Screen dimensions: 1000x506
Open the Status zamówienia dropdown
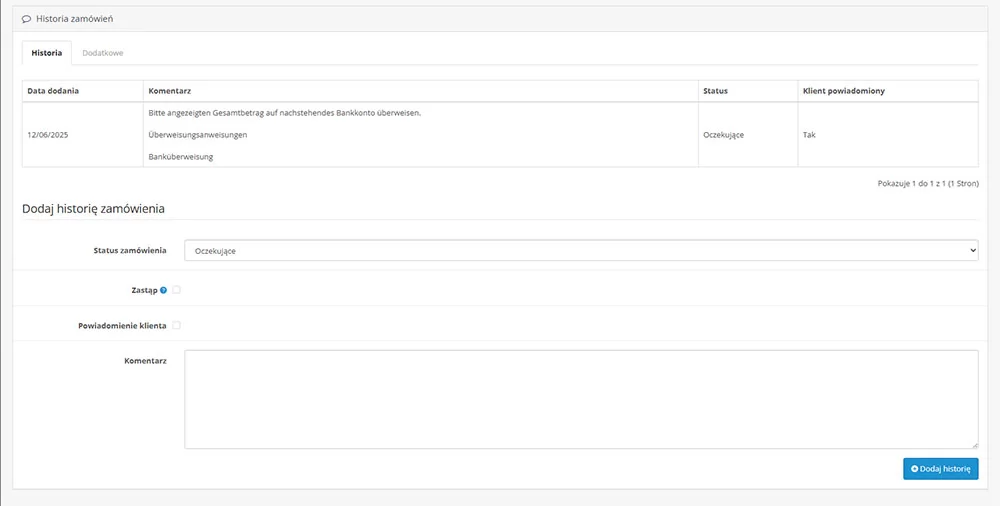(580, 250)
